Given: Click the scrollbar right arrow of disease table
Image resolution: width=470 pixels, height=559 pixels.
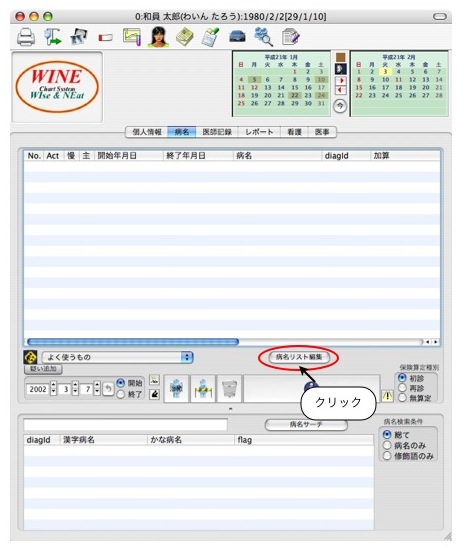Looking at the screenshot, I should pyautogui.click(x=435, y=342).
